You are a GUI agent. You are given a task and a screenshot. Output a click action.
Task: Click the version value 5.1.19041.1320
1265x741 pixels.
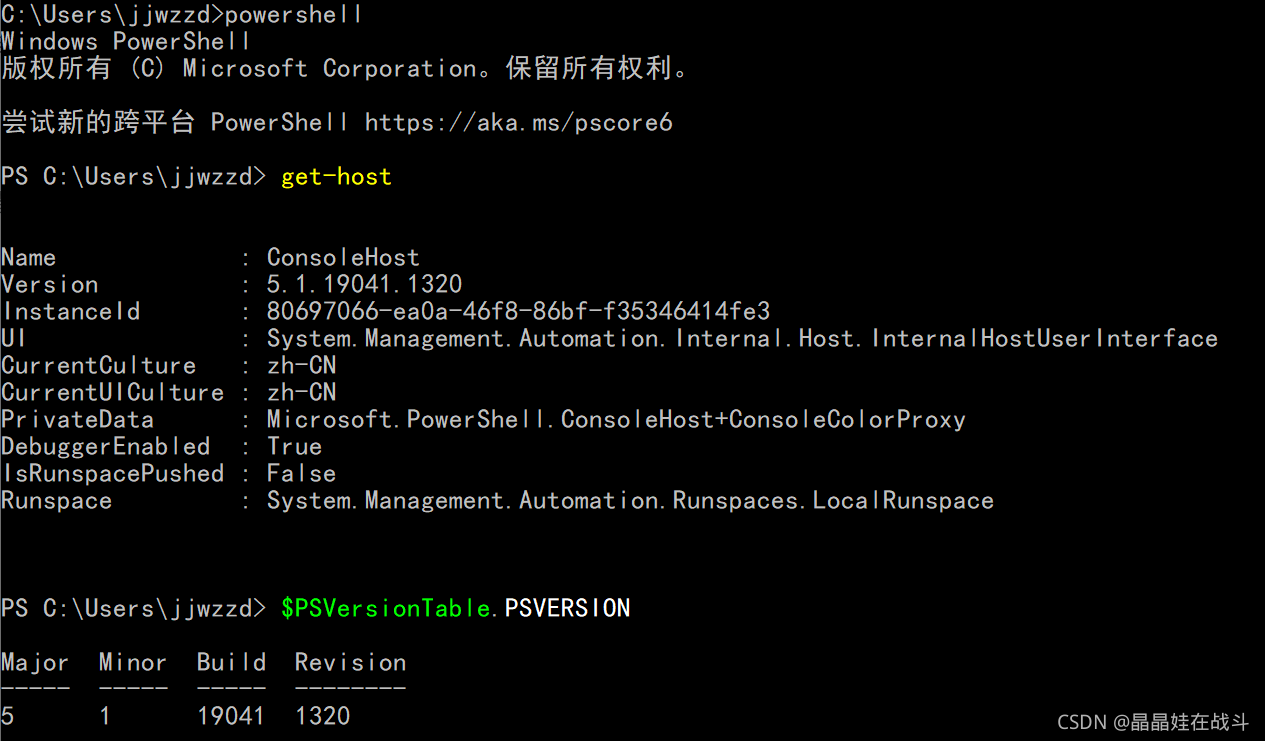click(x=364, y=285)
